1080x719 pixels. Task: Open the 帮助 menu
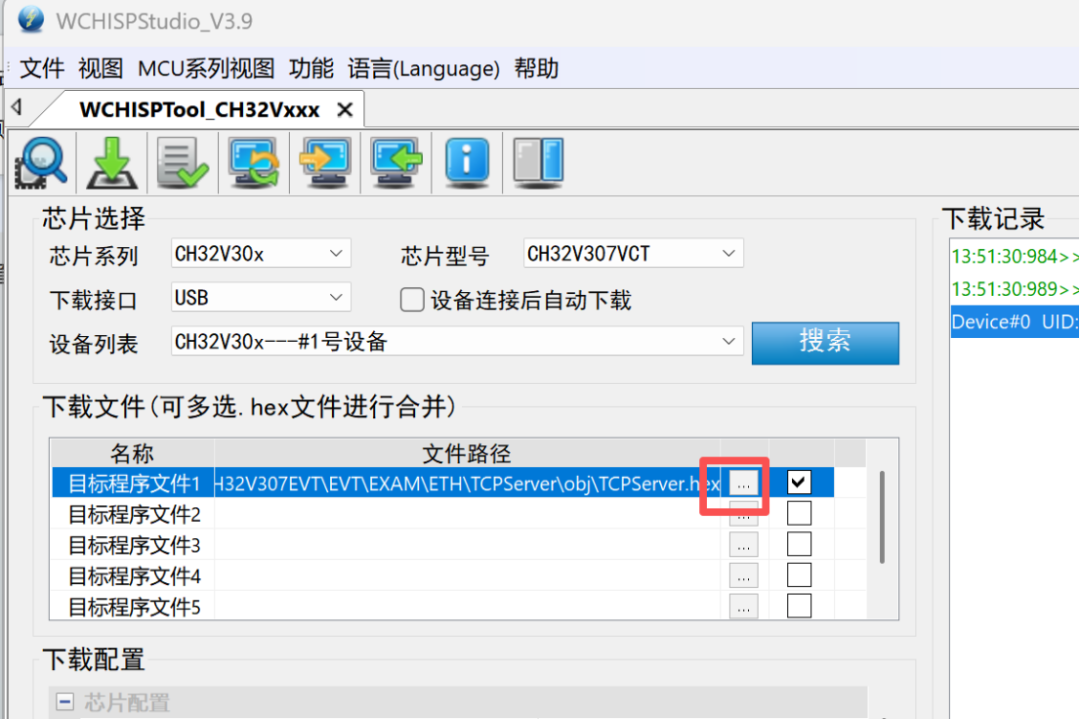click(x=537, y=68)
